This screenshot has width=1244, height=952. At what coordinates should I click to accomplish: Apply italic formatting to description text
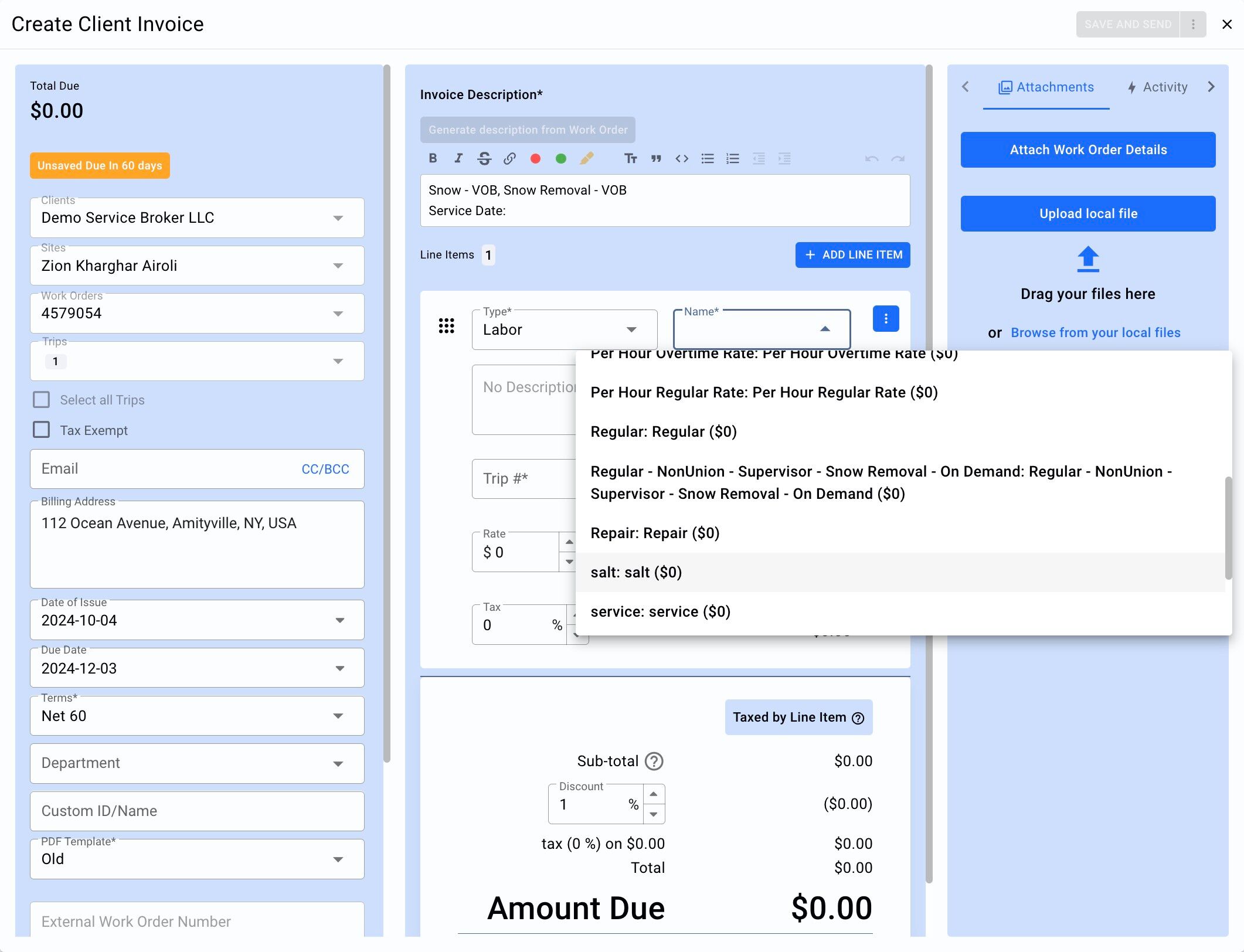pos(458,158)
